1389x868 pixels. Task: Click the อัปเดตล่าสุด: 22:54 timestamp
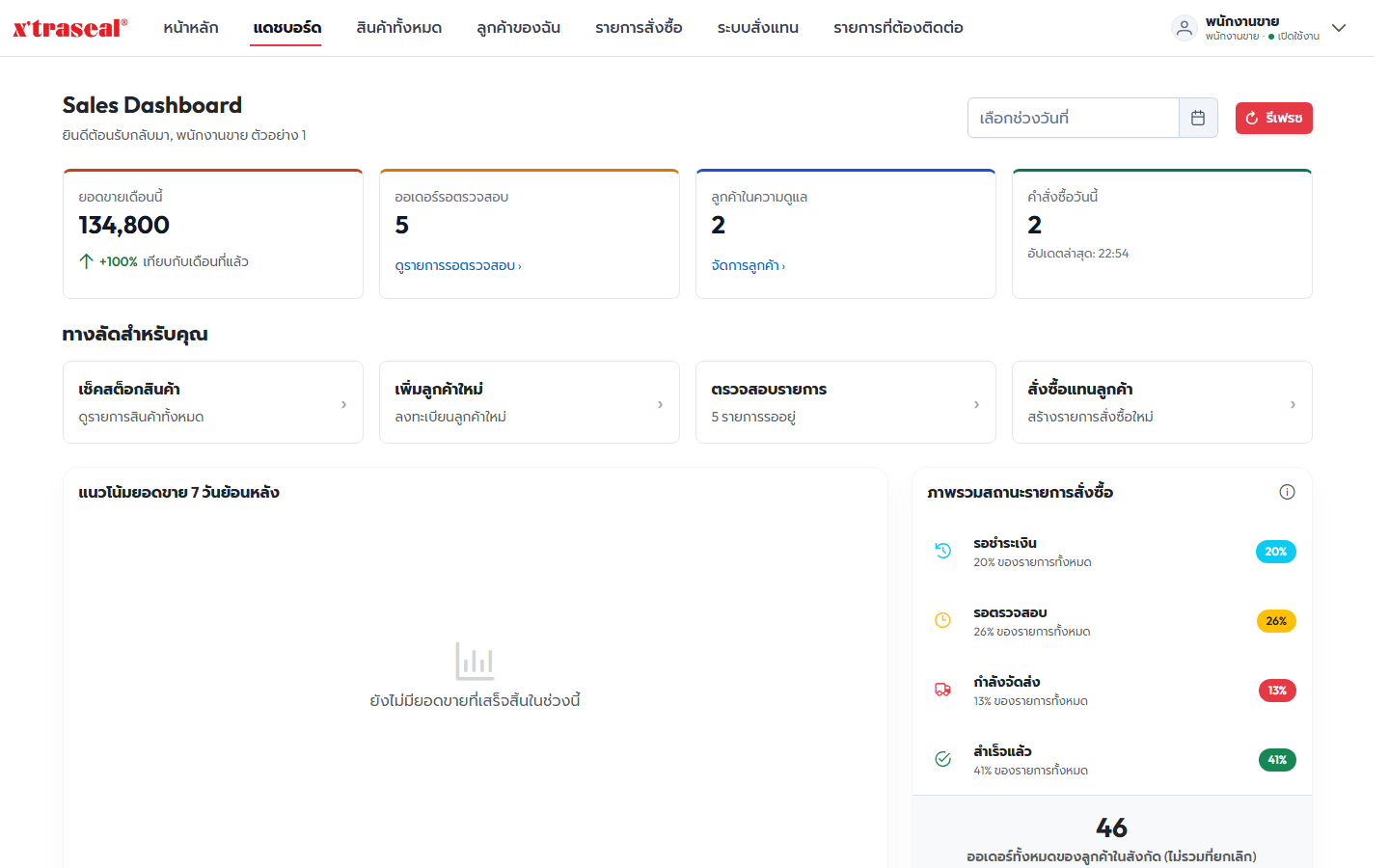coord(1078,254)
